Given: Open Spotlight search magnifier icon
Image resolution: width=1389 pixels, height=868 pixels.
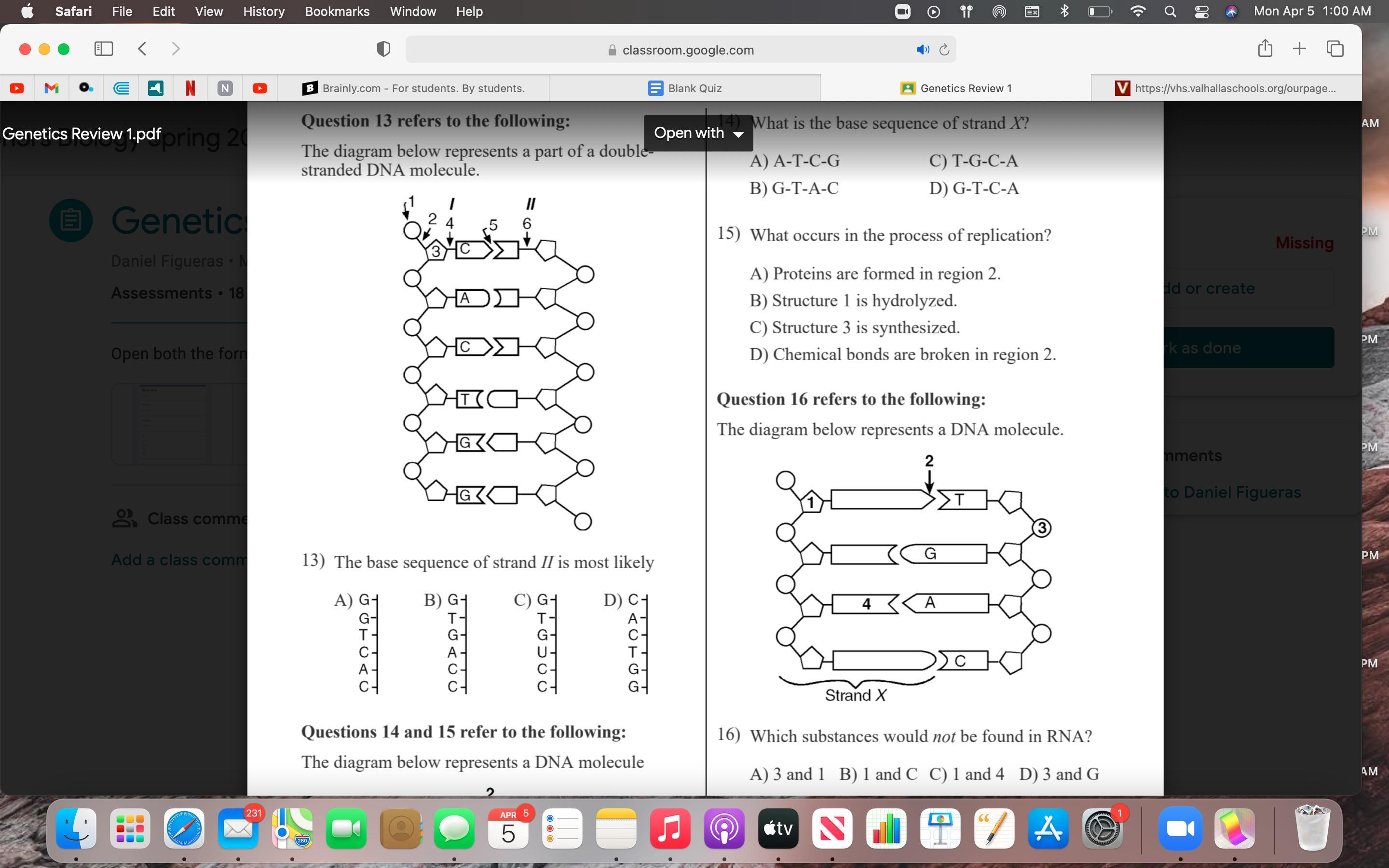Looking at the screenshot, I should (1171, 12).
